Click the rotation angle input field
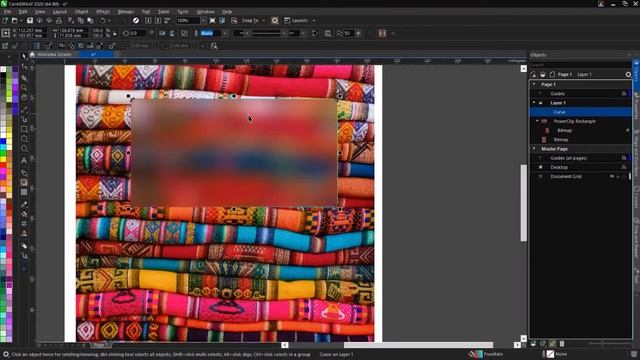640x360 pixels. point(139,33)
